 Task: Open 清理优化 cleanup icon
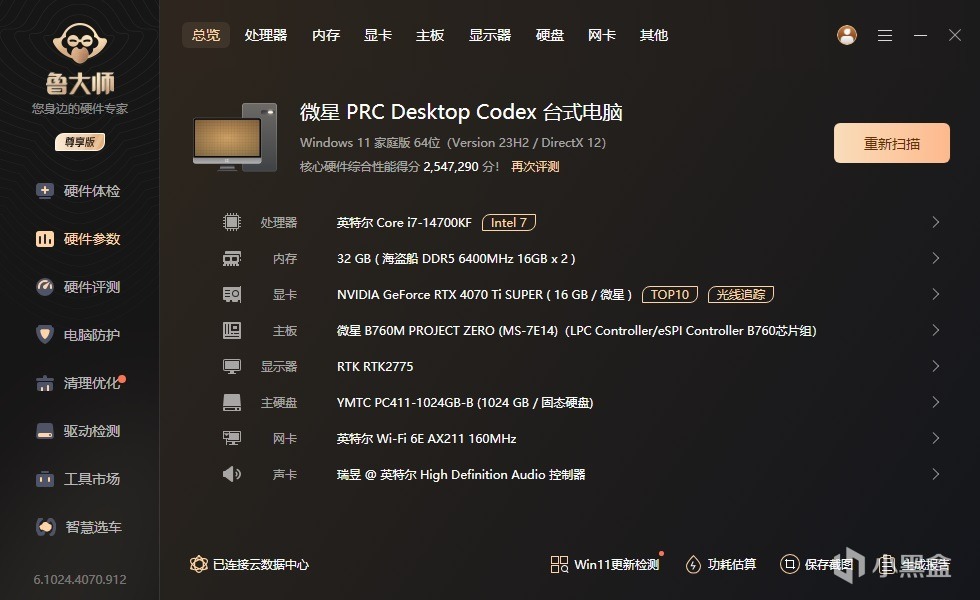point(45,383)
